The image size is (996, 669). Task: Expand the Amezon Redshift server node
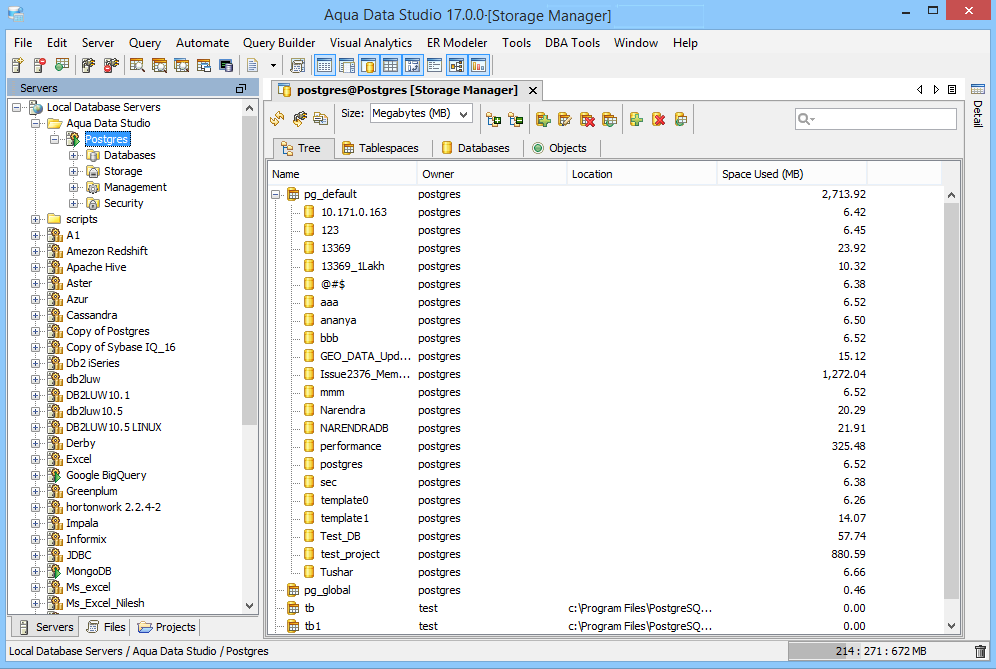[36, 251]
